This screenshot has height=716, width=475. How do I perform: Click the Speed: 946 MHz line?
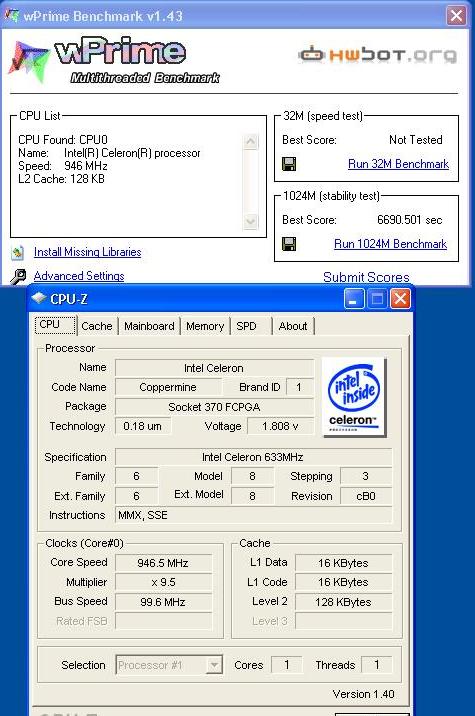tap(63, 166)
